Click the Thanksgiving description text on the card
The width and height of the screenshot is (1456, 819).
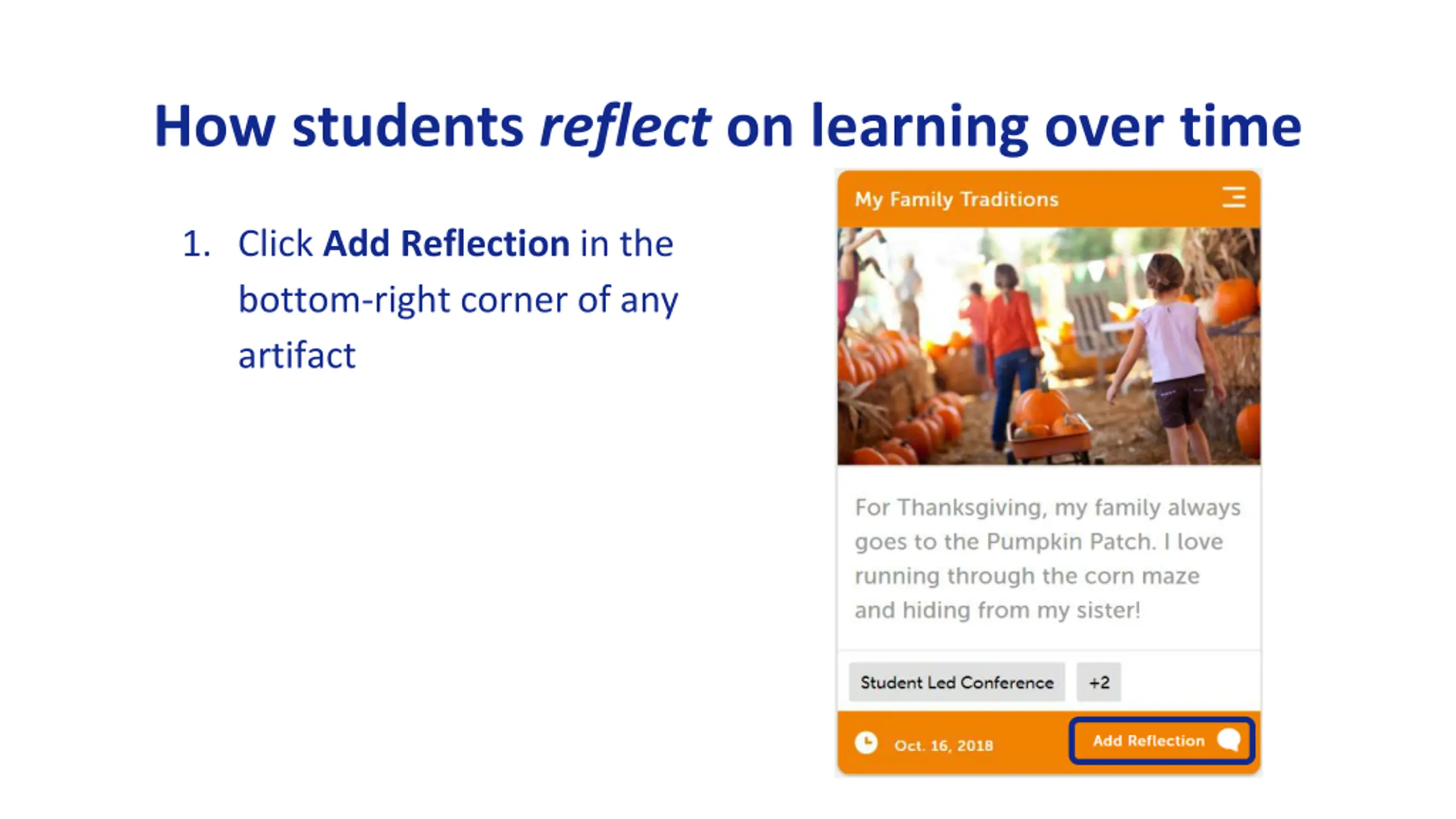(x=1047, y=559)
